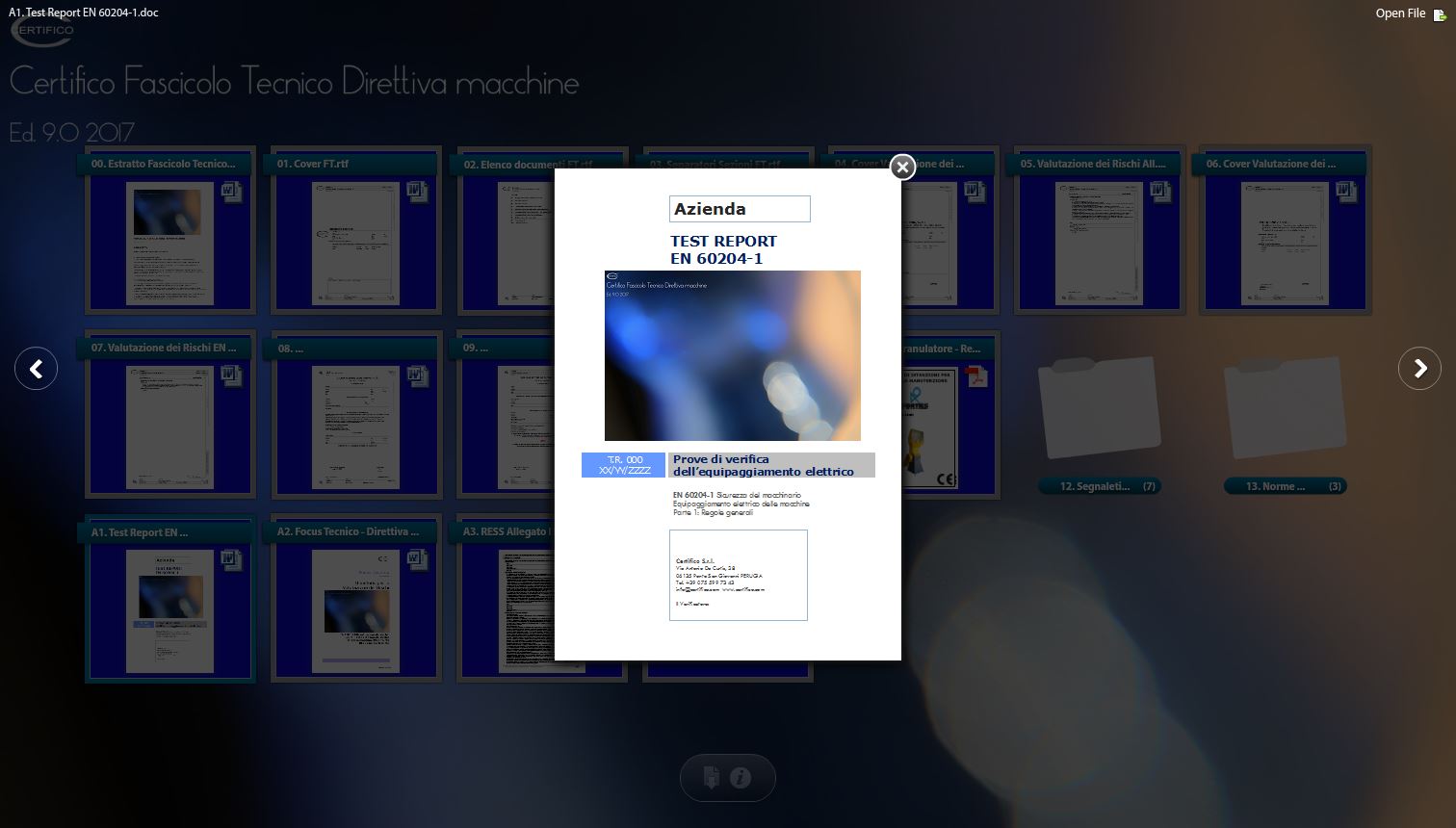1456x828 pixels.
Task: Click the preview cover image in the popup
Action: [732, 355]
